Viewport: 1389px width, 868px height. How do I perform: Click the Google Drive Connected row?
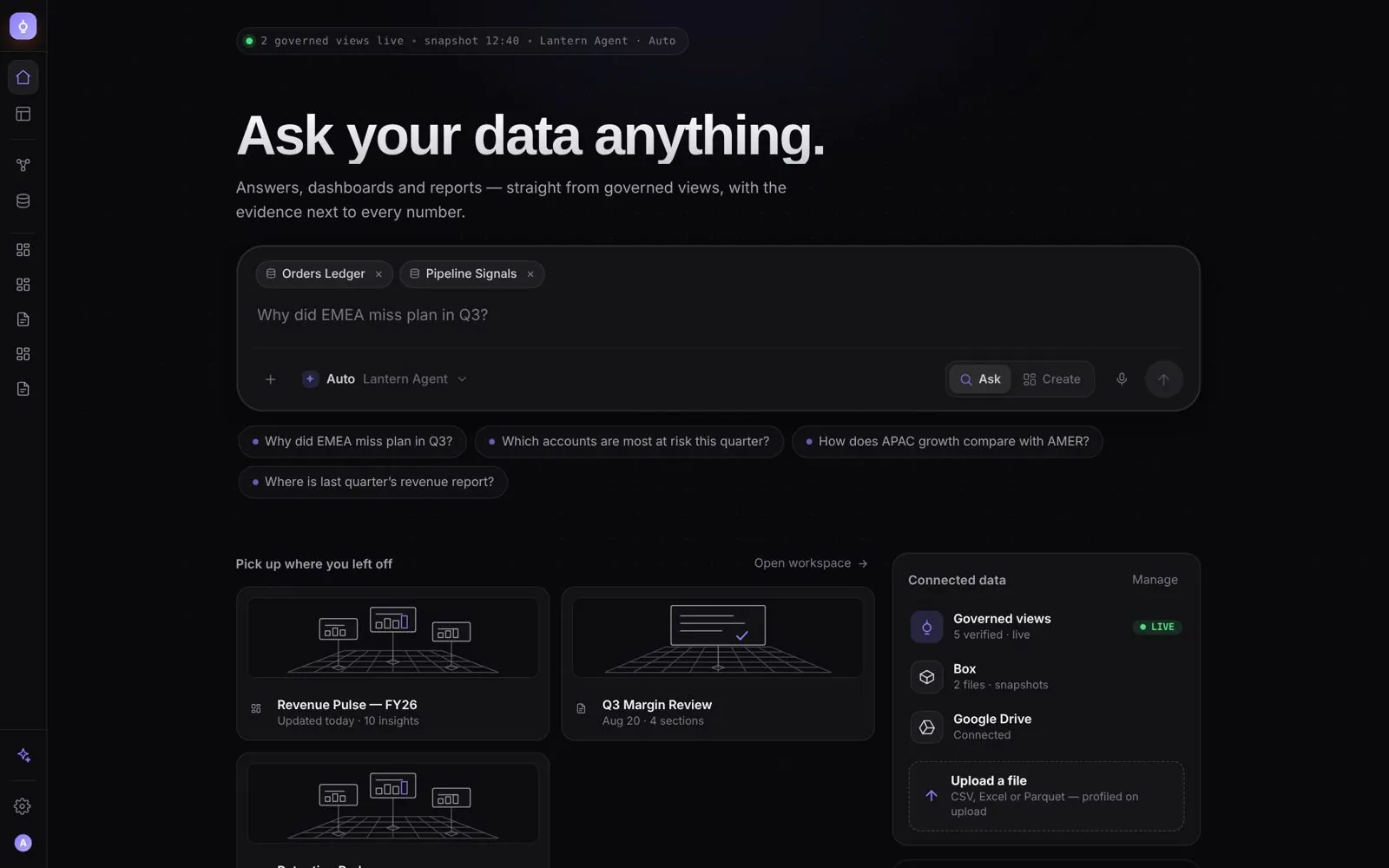click(1046, 727)
